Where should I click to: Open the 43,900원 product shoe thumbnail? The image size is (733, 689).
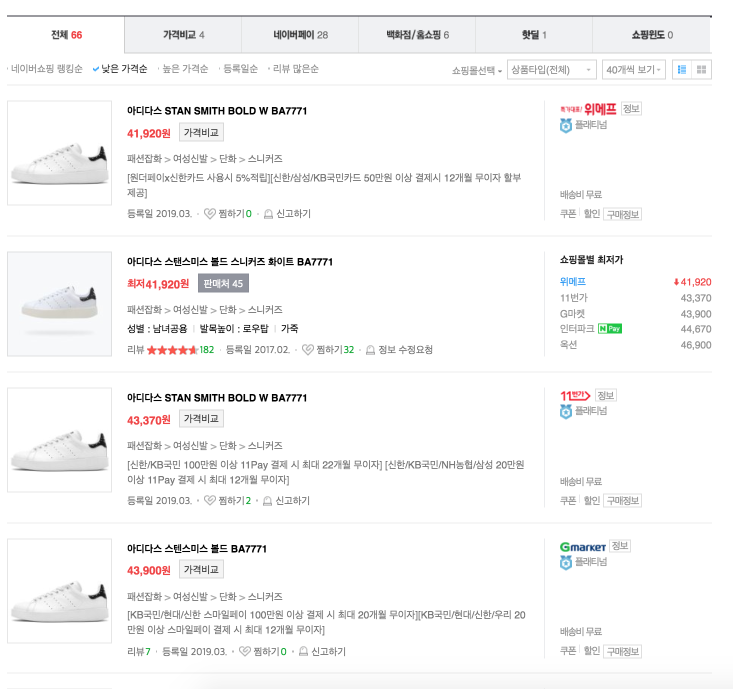[59, 591]
